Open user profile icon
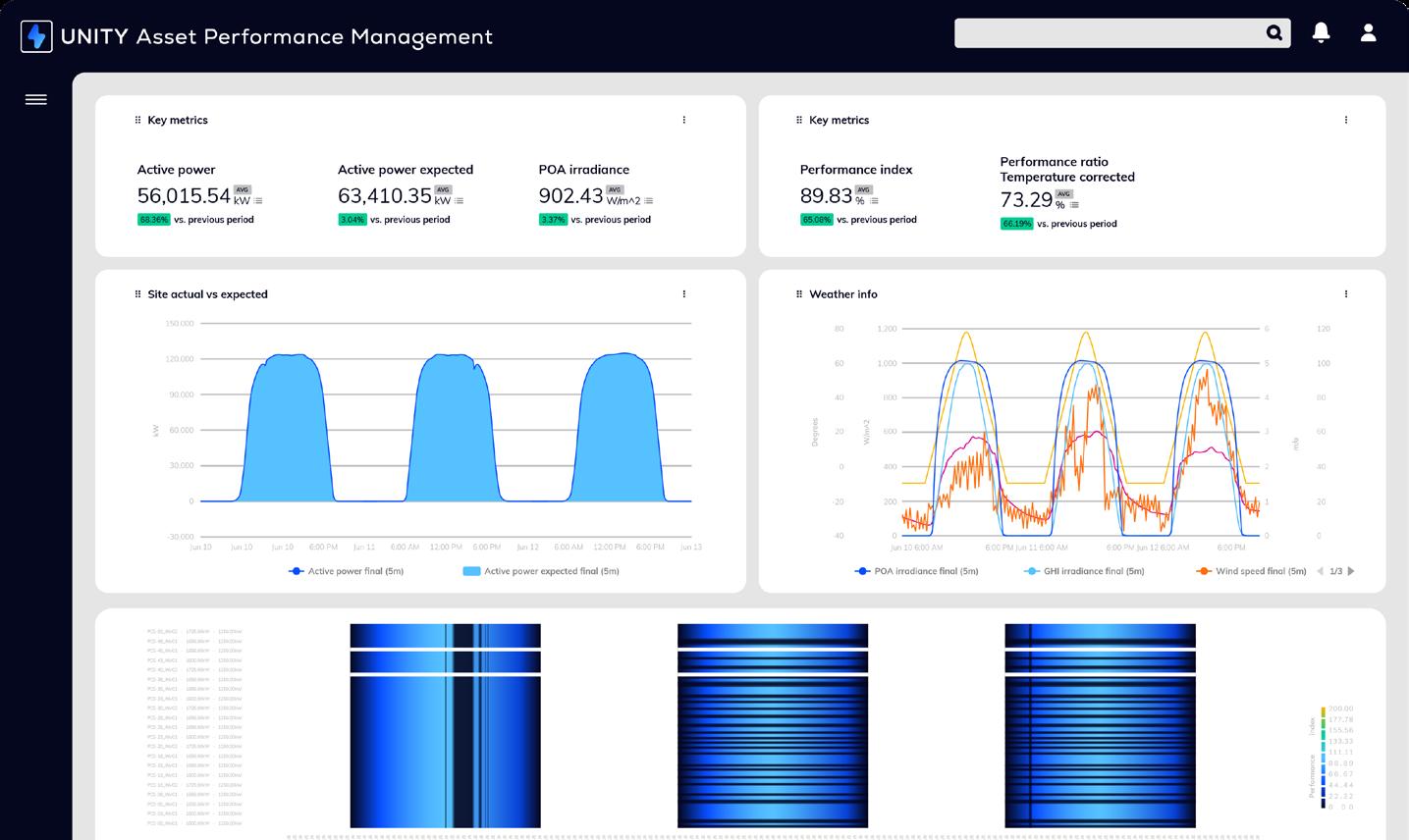 click(x=1368, y=32)
